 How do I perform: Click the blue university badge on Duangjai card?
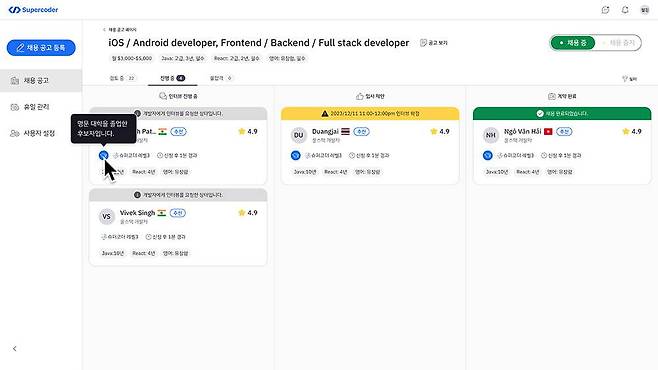[295, 155]
